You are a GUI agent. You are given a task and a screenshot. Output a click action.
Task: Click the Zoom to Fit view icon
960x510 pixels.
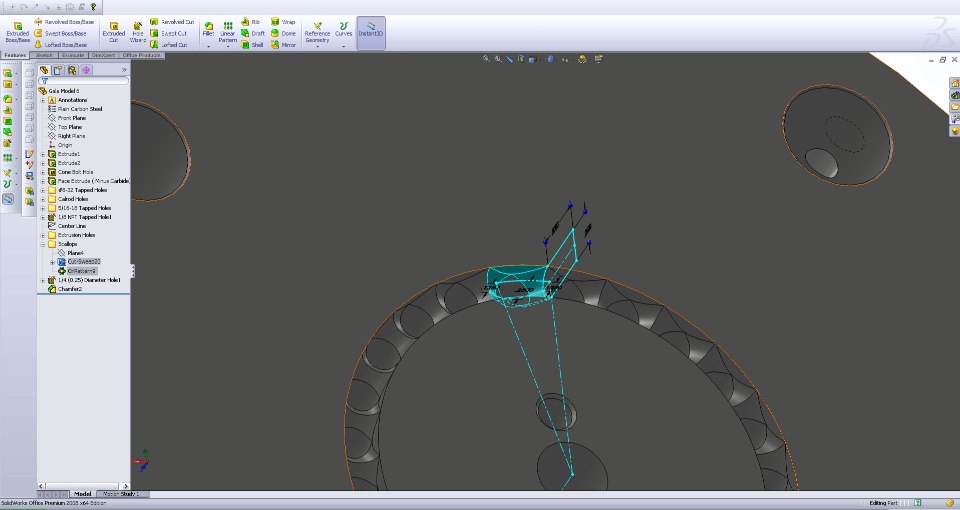pos(486,59)
